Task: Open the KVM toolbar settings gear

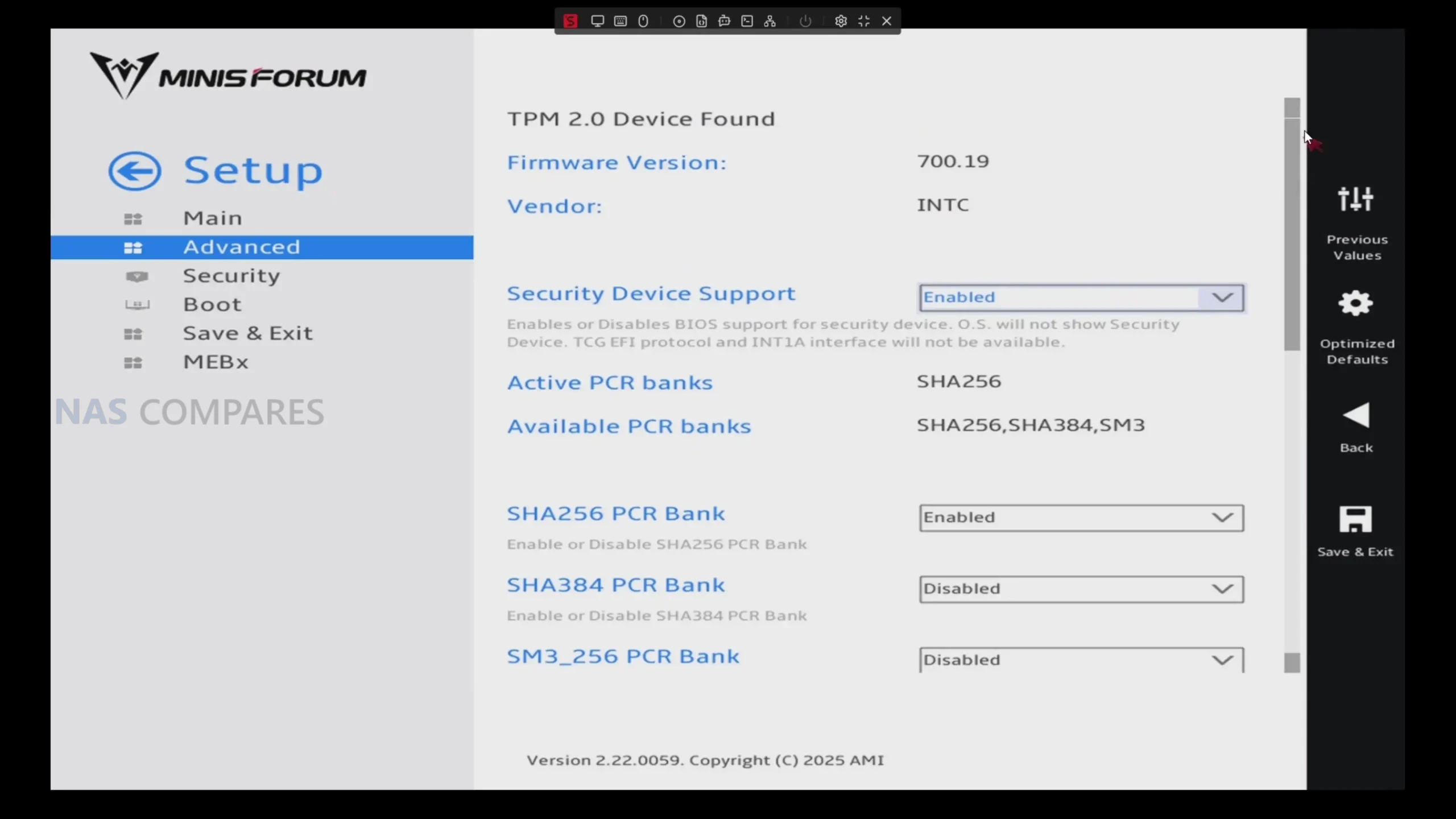Action: tap(841, 21)
